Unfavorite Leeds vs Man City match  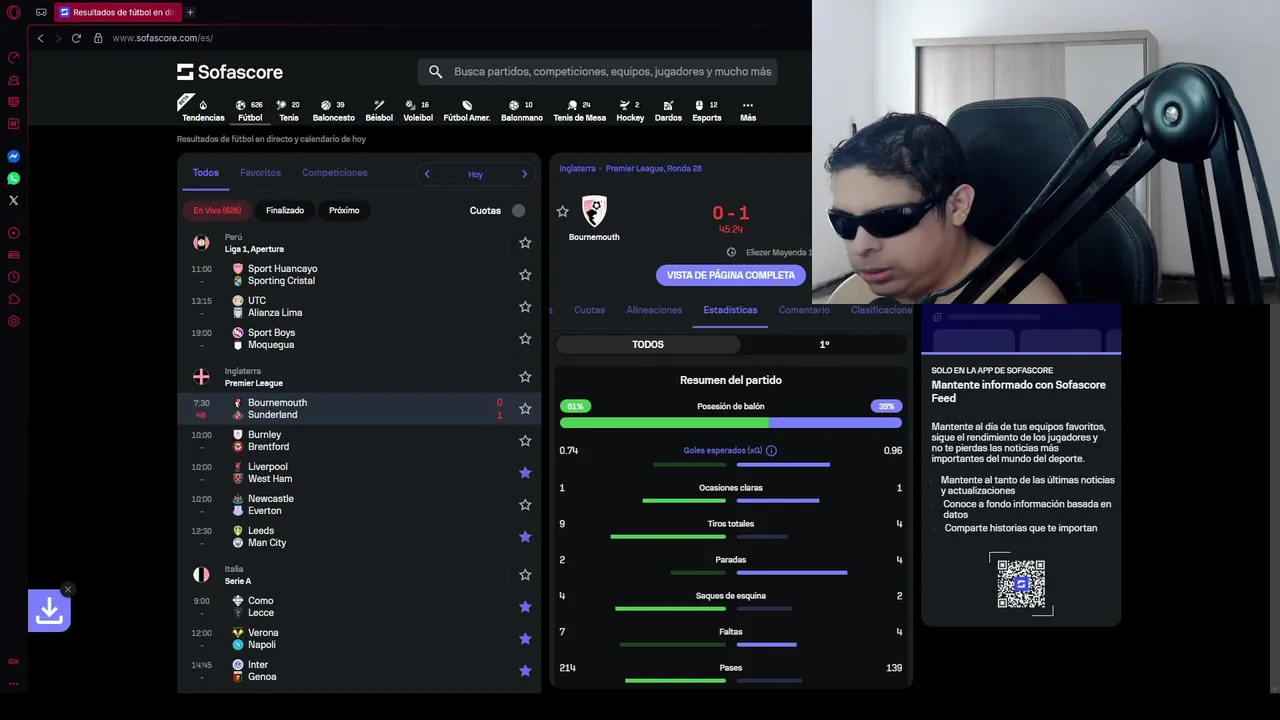click(525, 537)
